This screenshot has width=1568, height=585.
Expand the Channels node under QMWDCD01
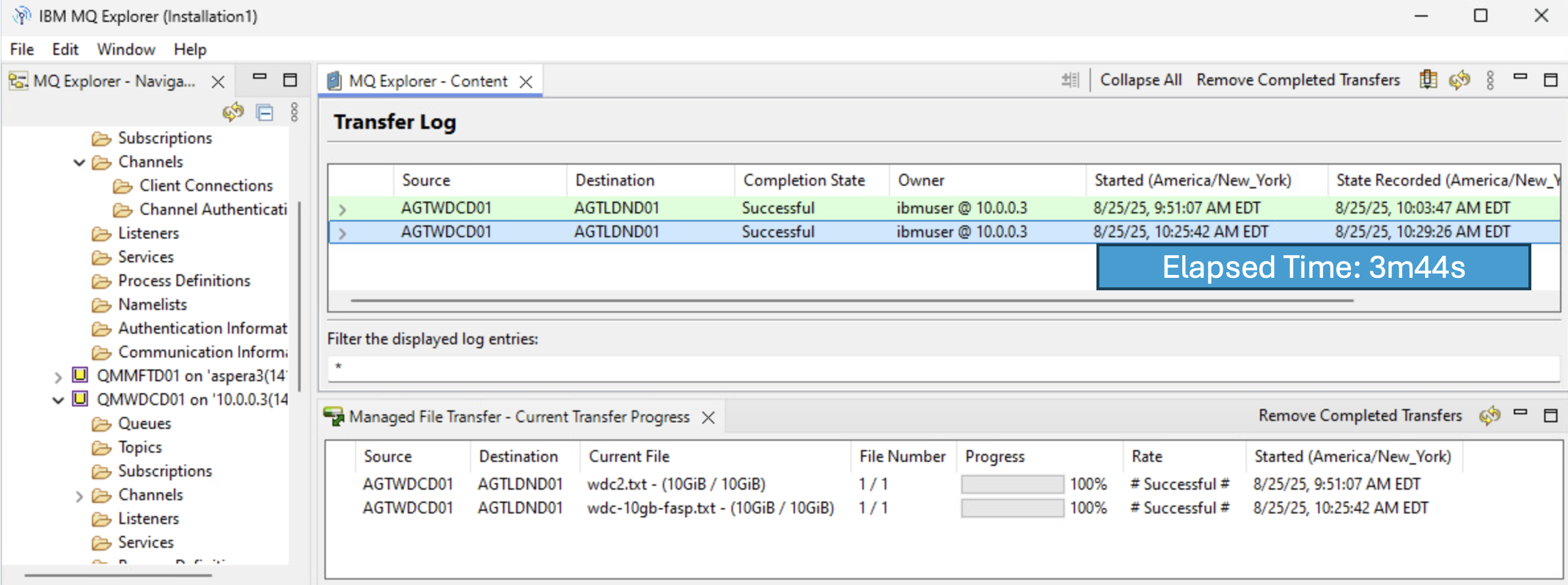[x=79, y=496]
